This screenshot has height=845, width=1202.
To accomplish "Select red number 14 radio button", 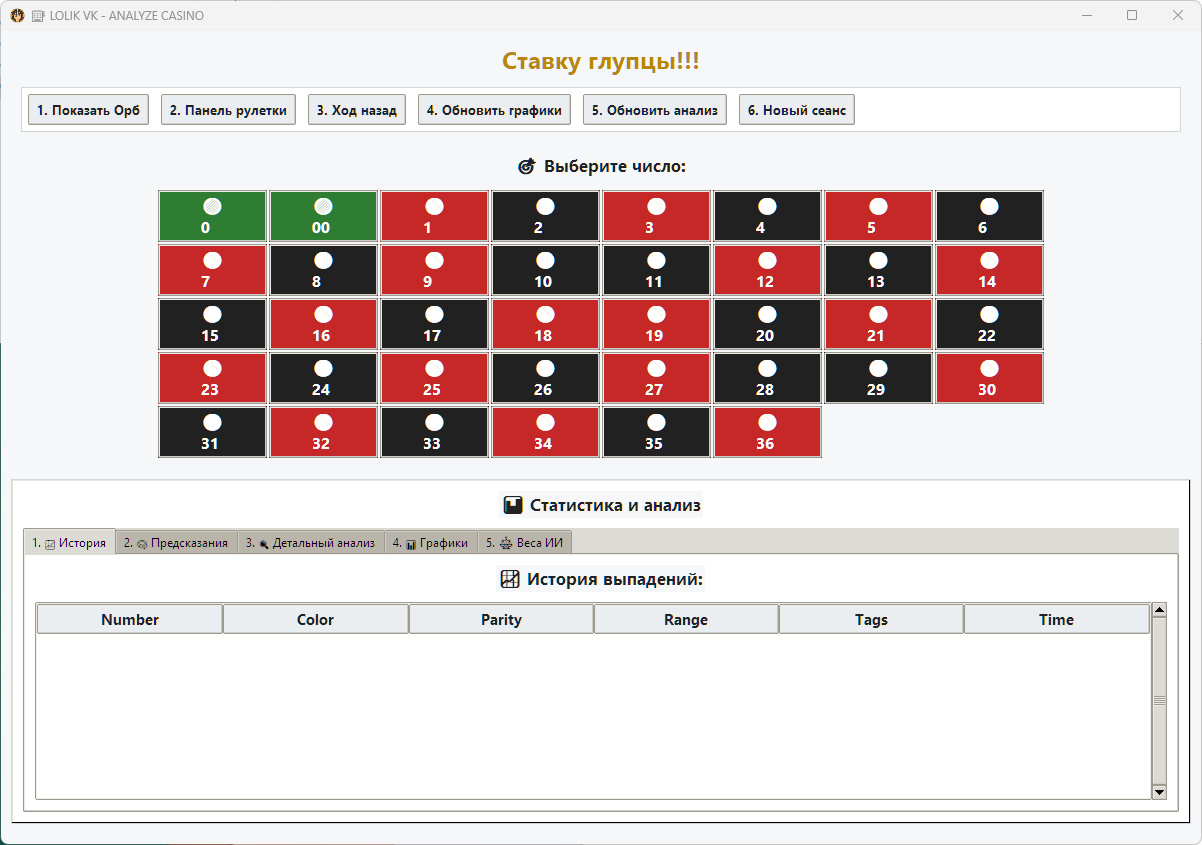I will coord(989,270).
